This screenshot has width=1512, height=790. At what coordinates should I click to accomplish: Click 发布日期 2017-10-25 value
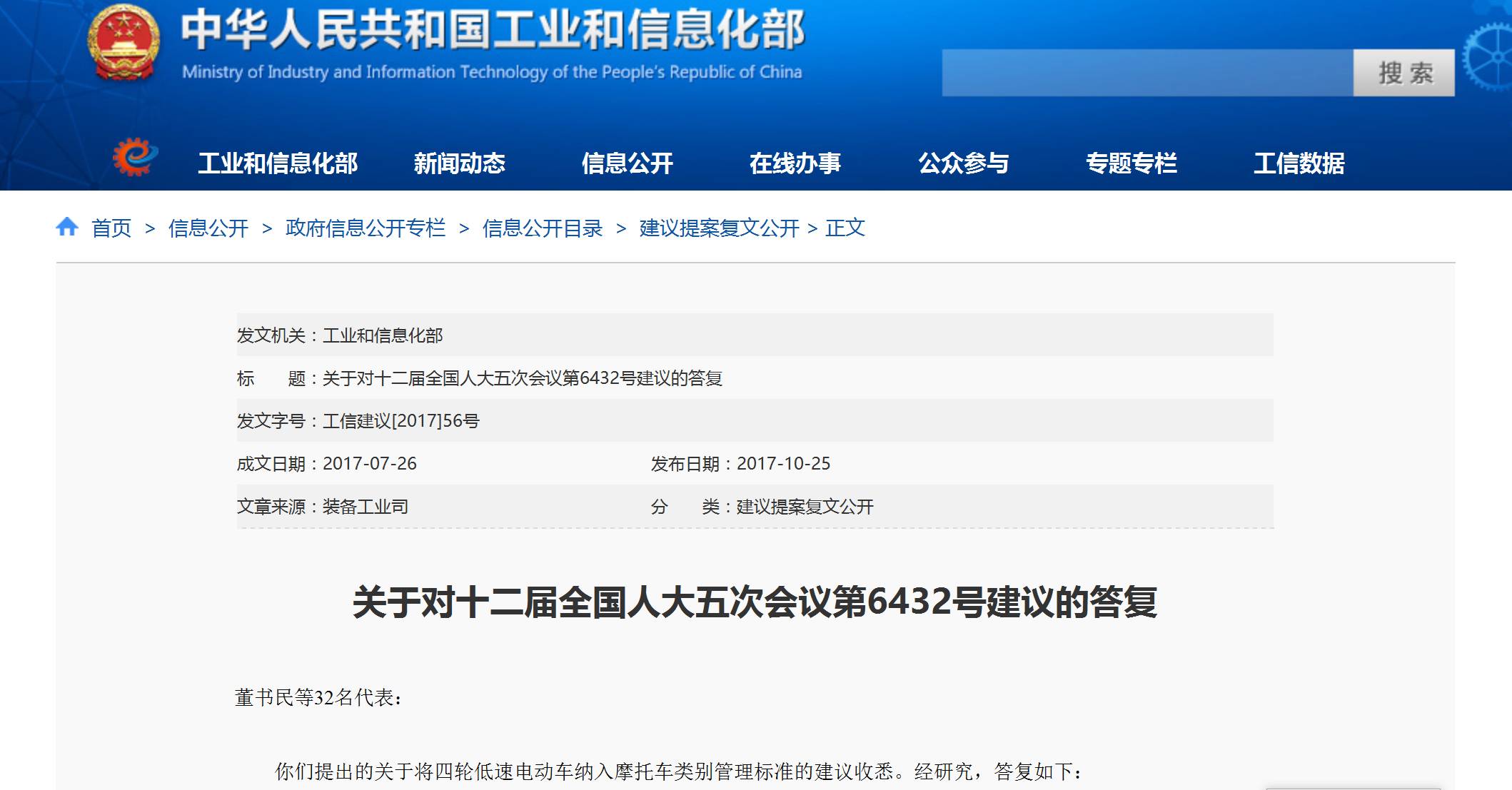point(784,463)
